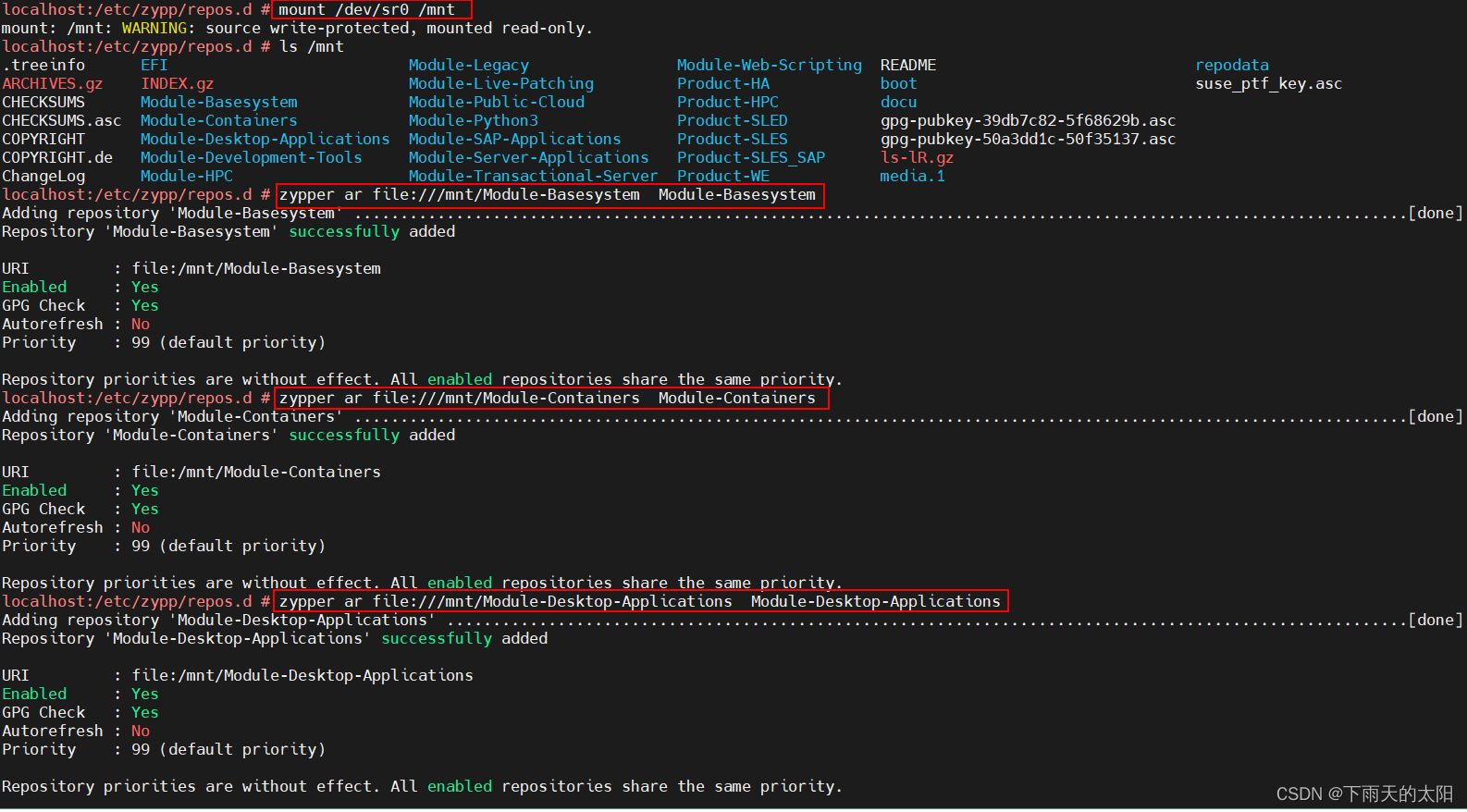The image size is (1467, 812).
Task: Click Module-Development-Tools directory name
Action: [252, 157]
